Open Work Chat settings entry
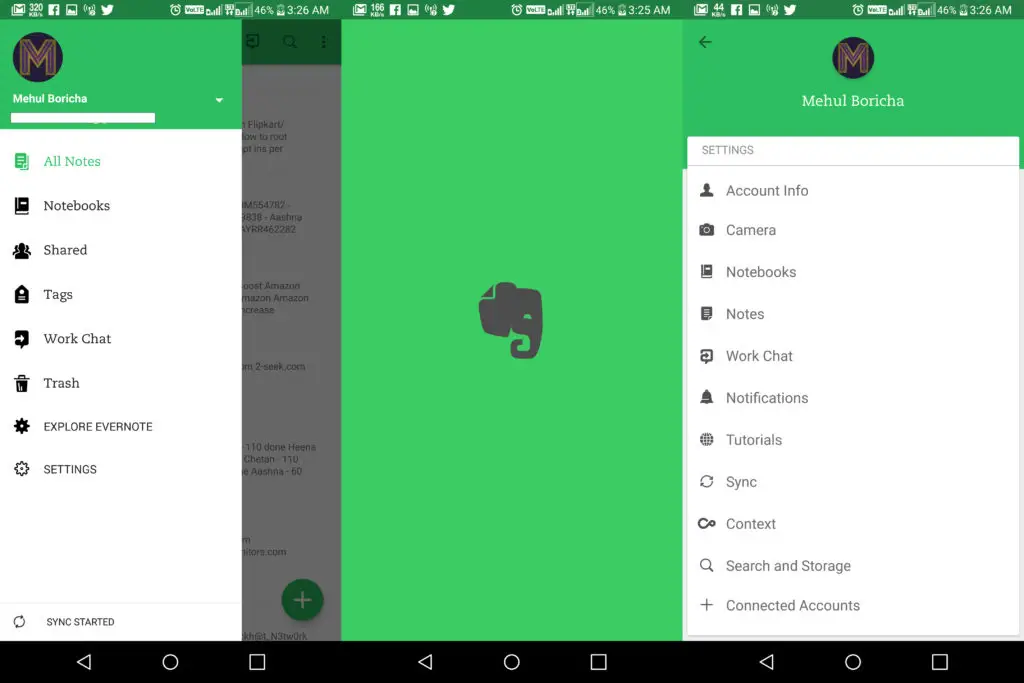The image size is (1024, 683). (x=853, y=356)
